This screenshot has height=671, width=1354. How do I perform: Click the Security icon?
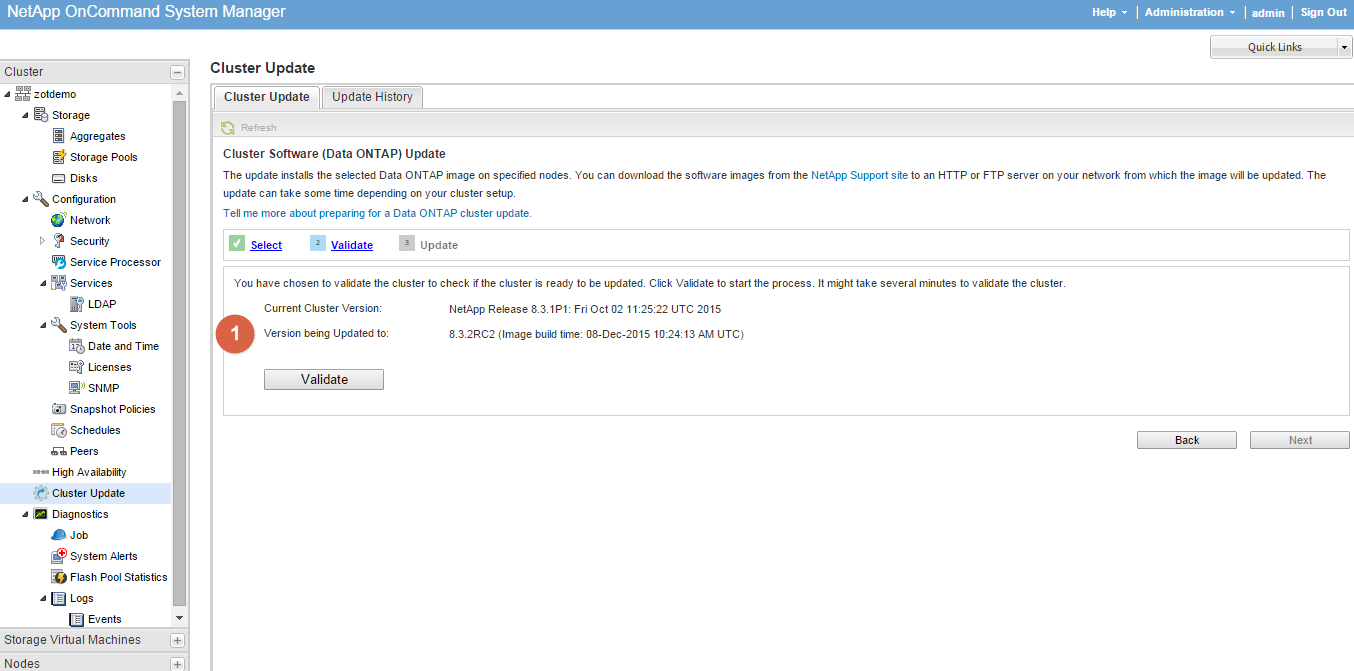click(x=59, y=241)
